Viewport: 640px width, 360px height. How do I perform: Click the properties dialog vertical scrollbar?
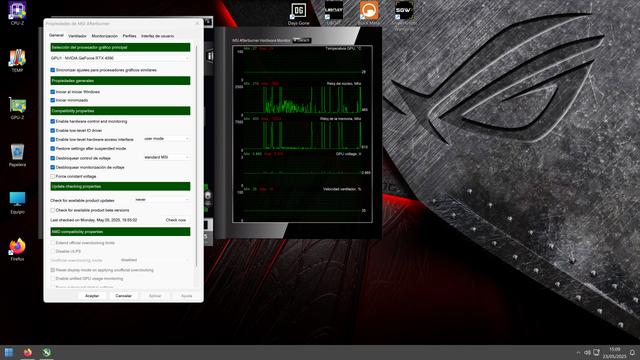point(197,155)
